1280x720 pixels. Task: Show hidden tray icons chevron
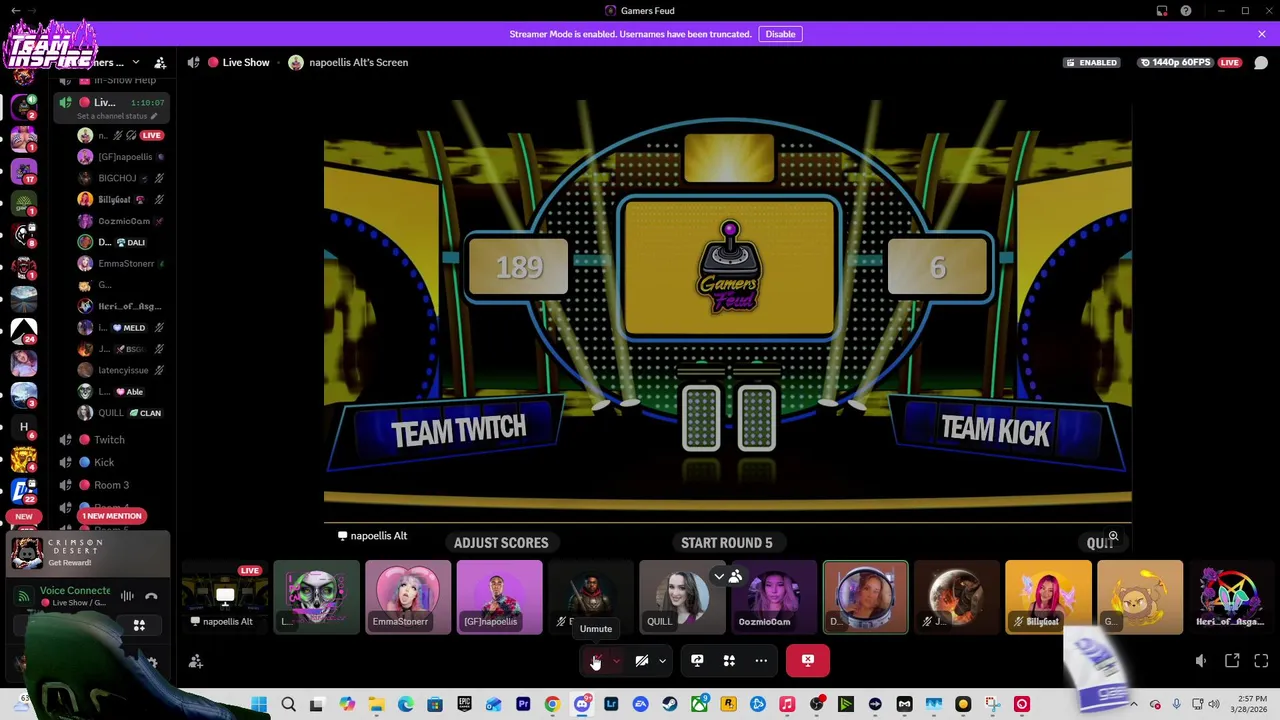coord(1133,705)
